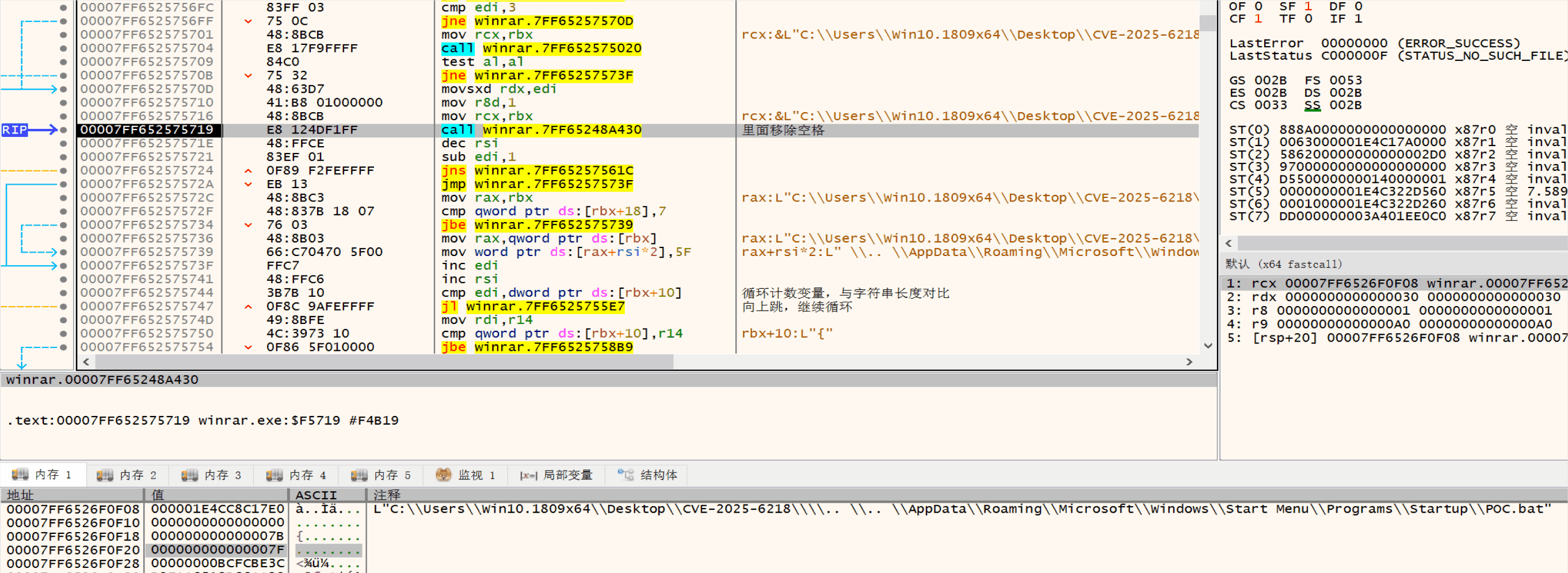Select address 00007FF65257572F in disassembly
Viewport: 1568px width, 573px height.
pyautogui.click(x=147, y=211)
